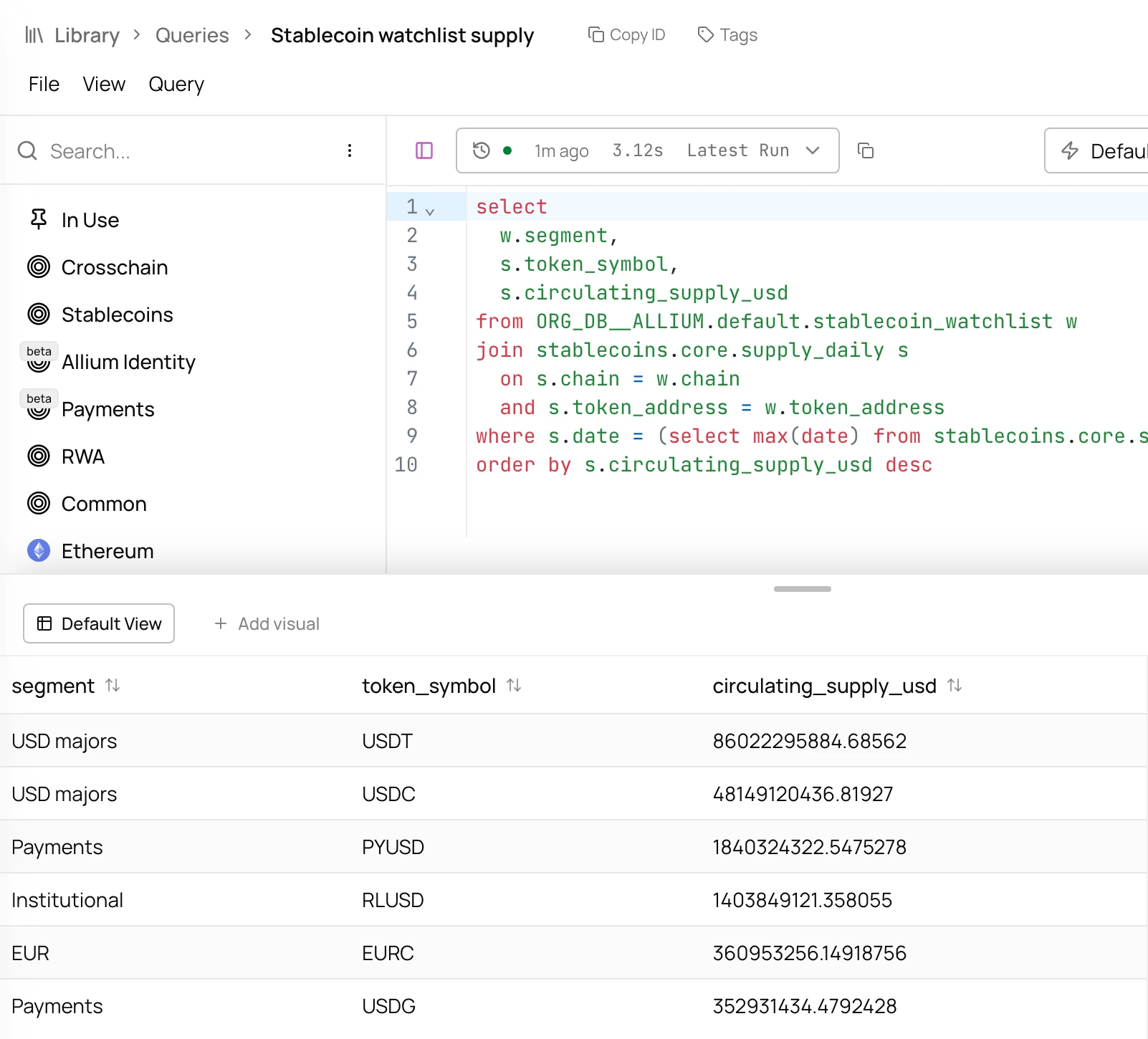The height and width of the screenshot is (1039, 1148).
Task: Open the File menu
Action: (44, 84)
